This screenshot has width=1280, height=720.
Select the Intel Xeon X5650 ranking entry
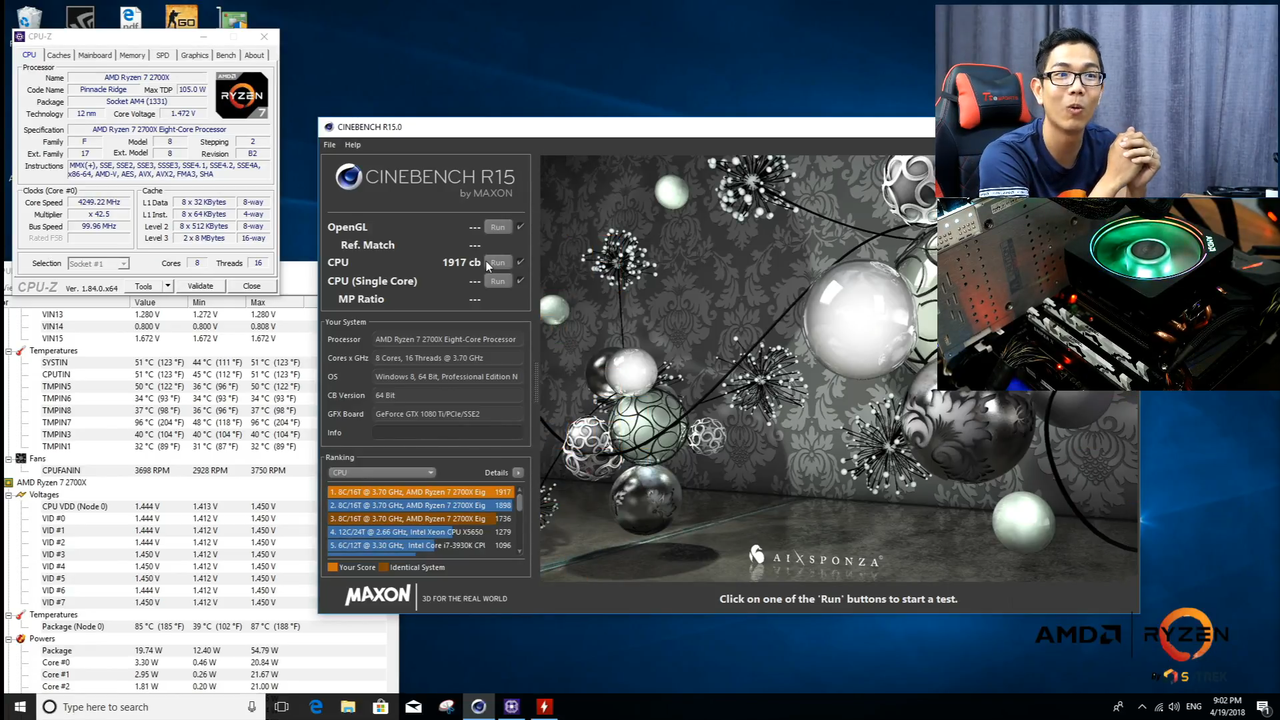point(421,532)
